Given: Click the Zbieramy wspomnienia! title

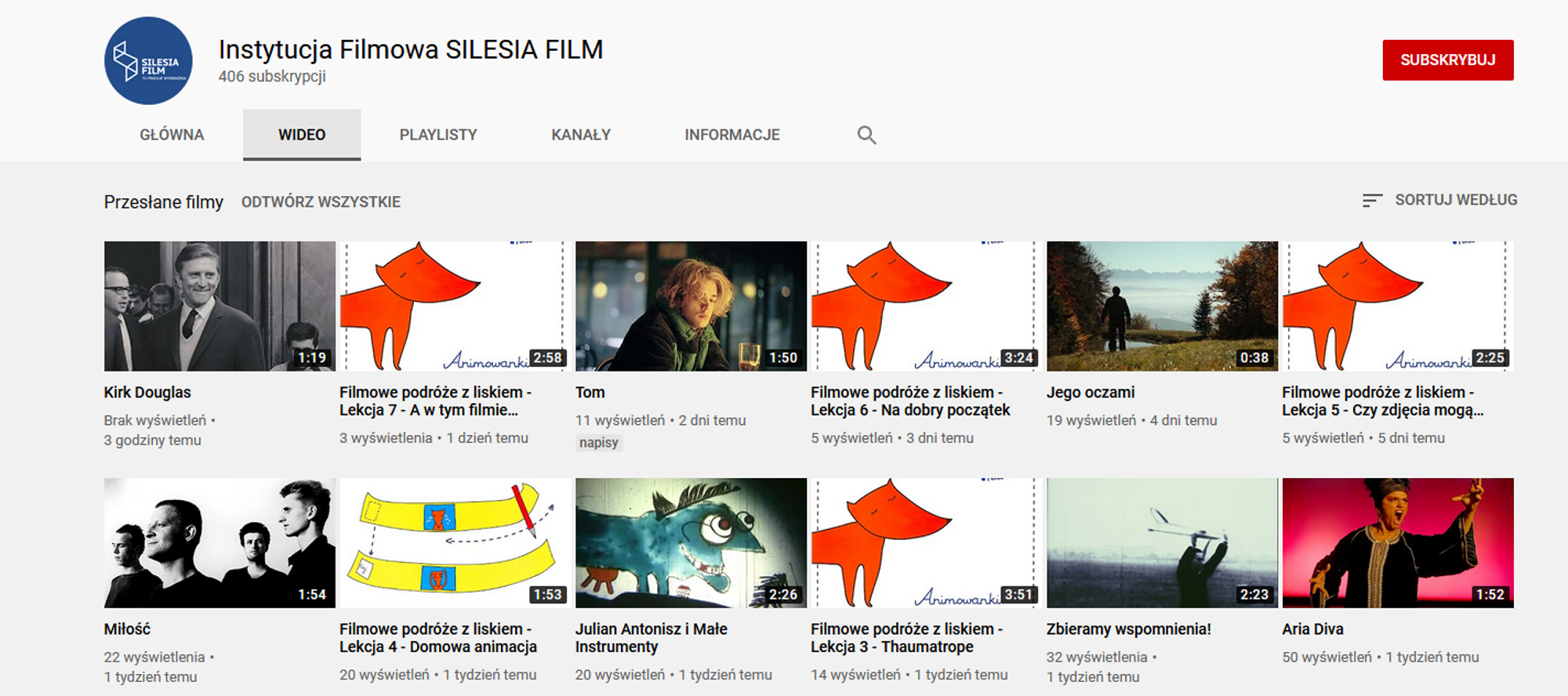Looking at the screenshot, I should pyautogui.click(x=1129, y=629).
